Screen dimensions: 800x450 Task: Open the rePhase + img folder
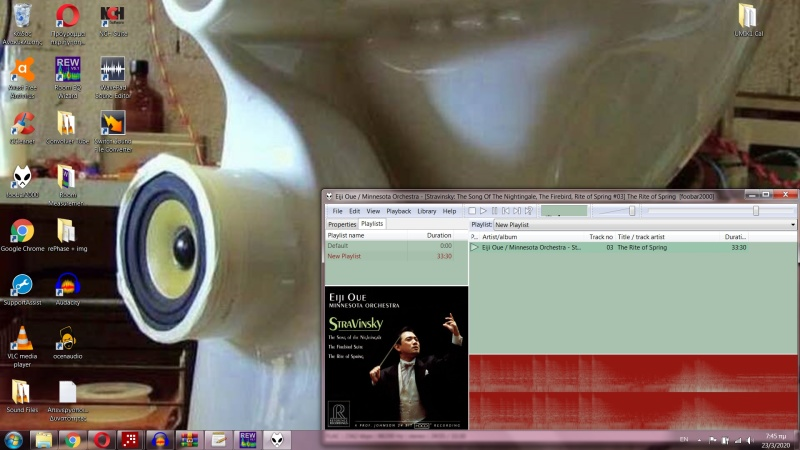(x=68, y=235)
